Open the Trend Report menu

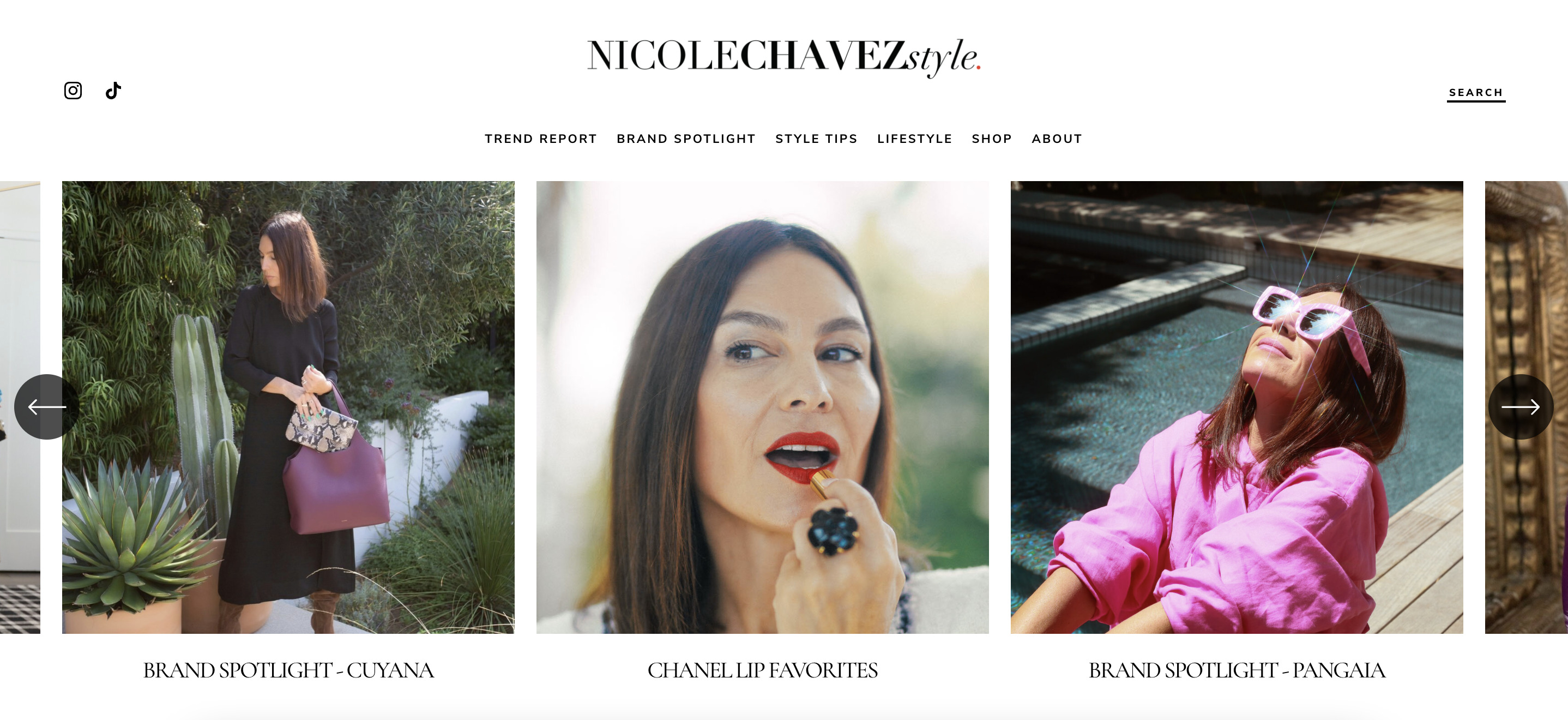(x=540, y=139)
